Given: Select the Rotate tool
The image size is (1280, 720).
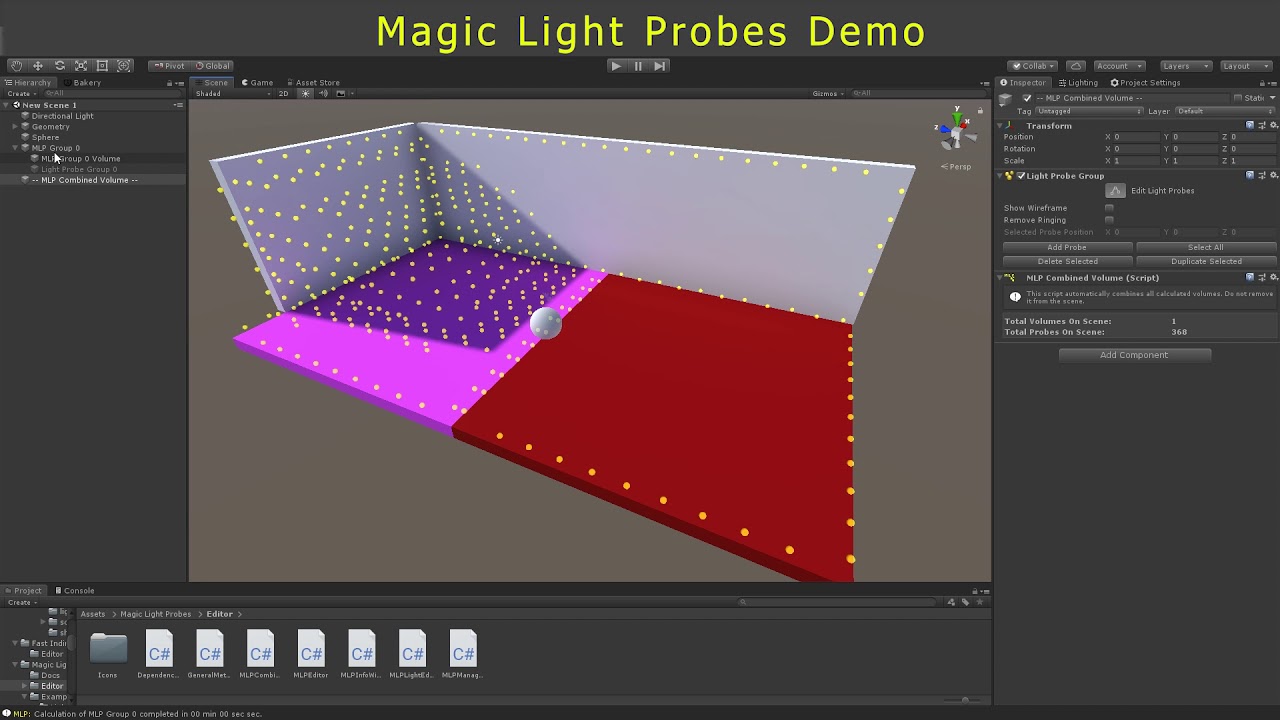Looking at the screenshot, I should pyautogui.click(x=60, y=66).
